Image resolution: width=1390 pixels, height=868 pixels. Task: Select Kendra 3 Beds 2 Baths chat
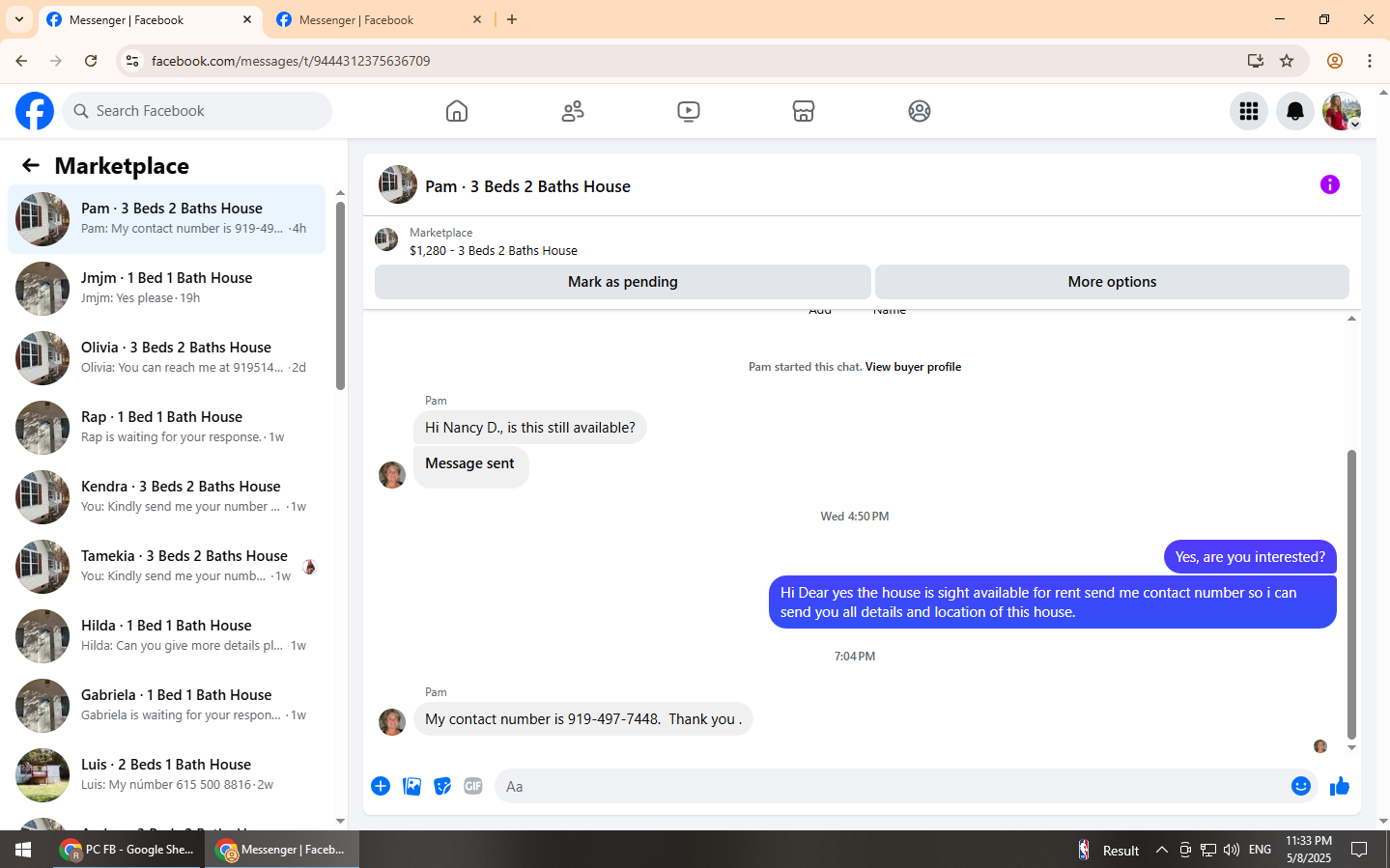(x=166, y=497)
